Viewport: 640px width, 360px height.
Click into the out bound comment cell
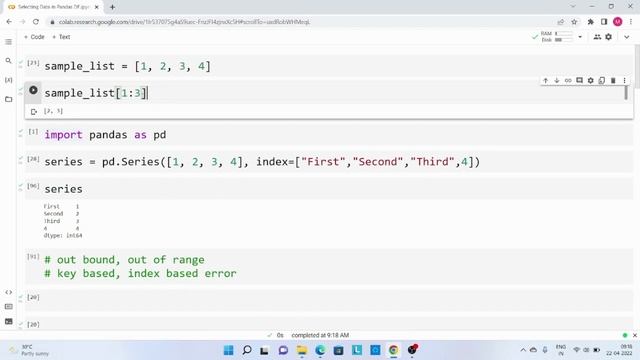click(329, 267)
